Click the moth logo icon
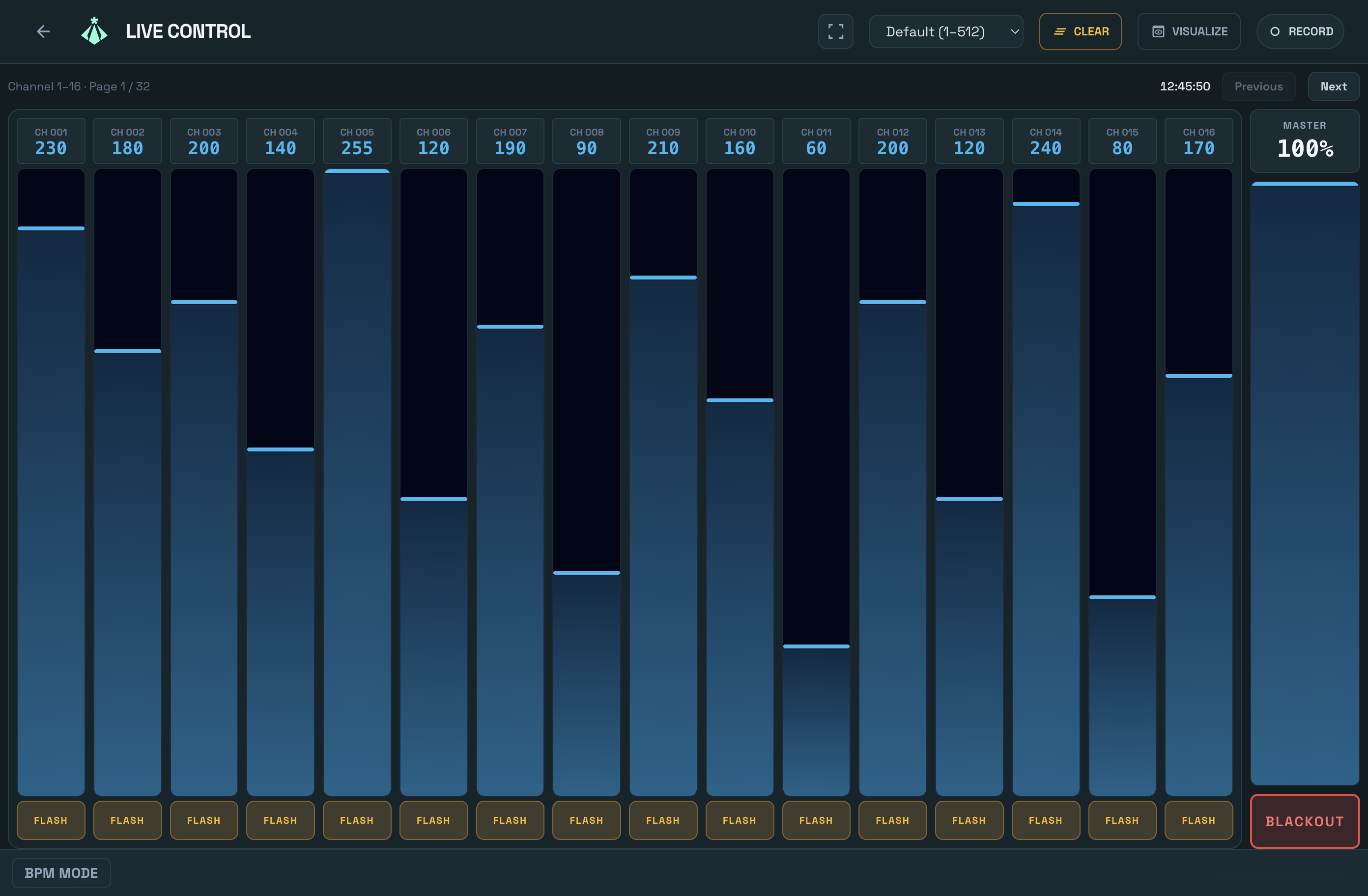The height and width of the screenshot is (896, 1368). 94,31
